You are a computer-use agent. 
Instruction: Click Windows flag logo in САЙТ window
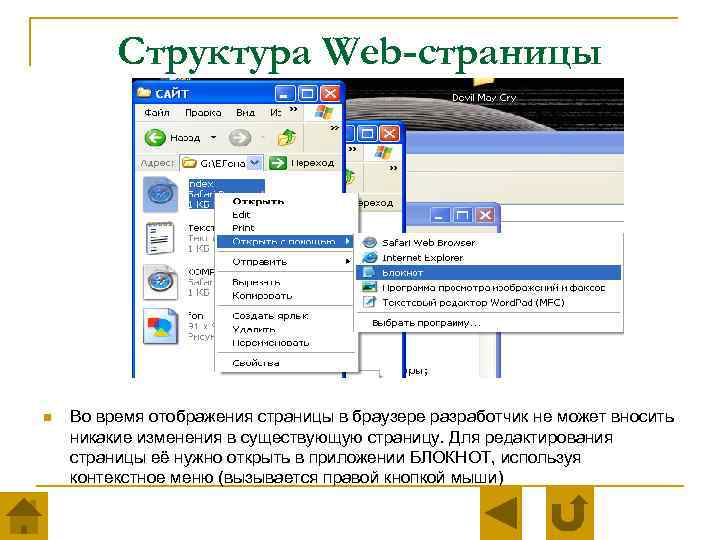click(323, 112)
